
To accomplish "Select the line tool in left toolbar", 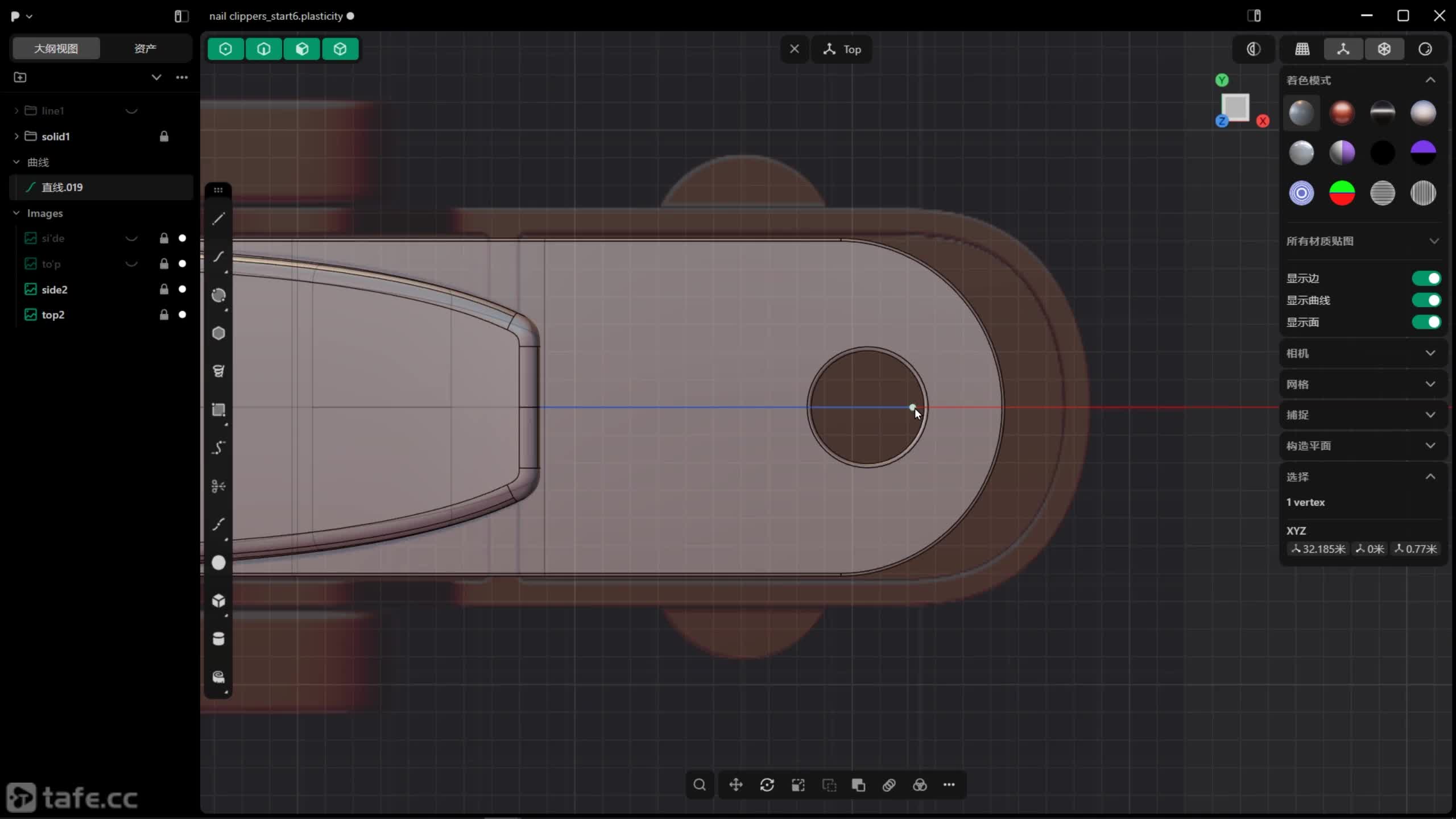I will [x=218, y=219].
